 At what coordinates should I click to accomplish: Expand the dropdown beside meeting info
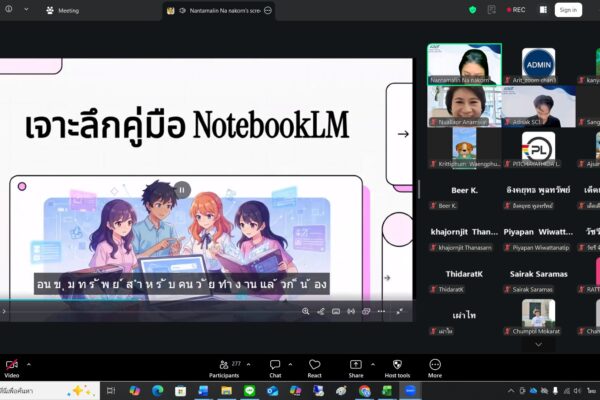click(26, 9)
